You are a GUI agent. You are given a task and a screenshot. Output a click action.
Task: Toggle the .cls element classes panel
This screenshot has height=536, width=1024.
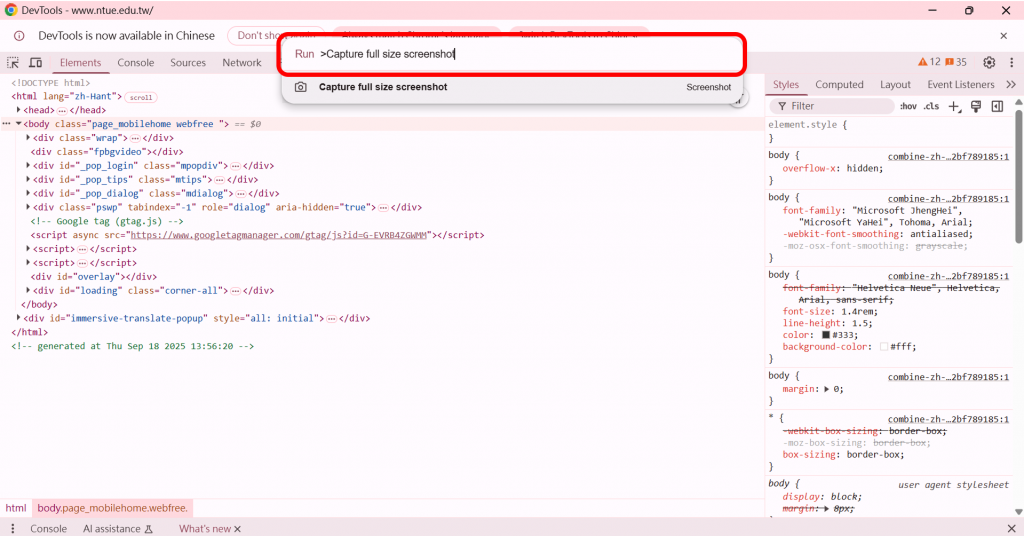pyautogui.click(x=931, y=106)
